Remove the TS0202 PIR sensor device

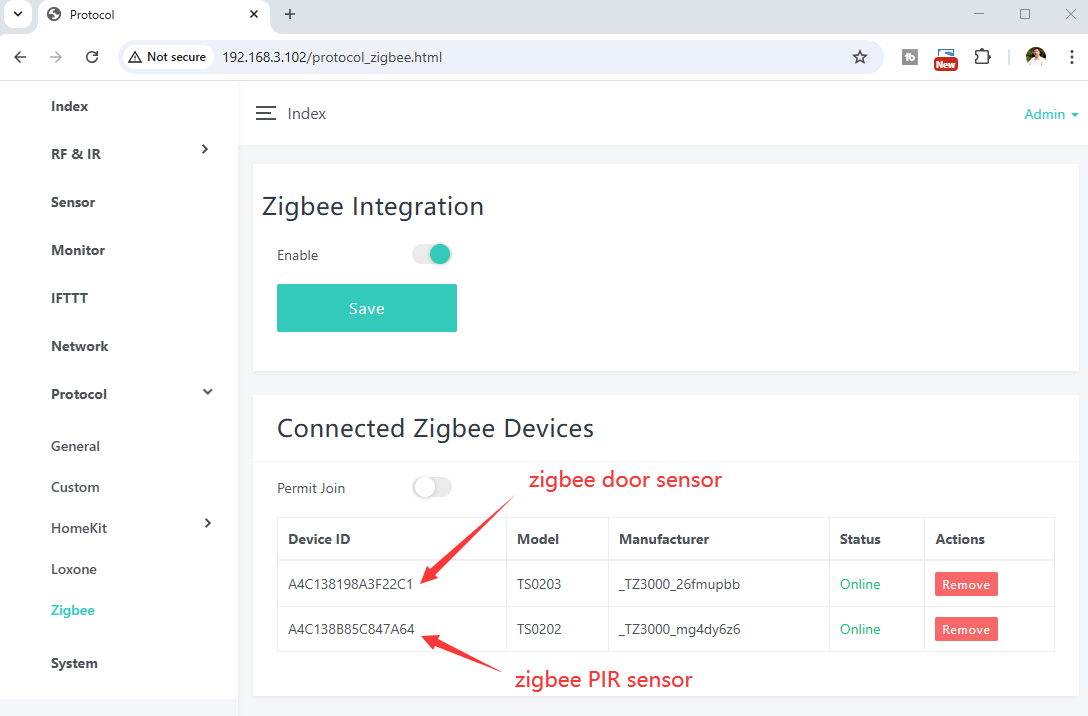coord(965,630)
